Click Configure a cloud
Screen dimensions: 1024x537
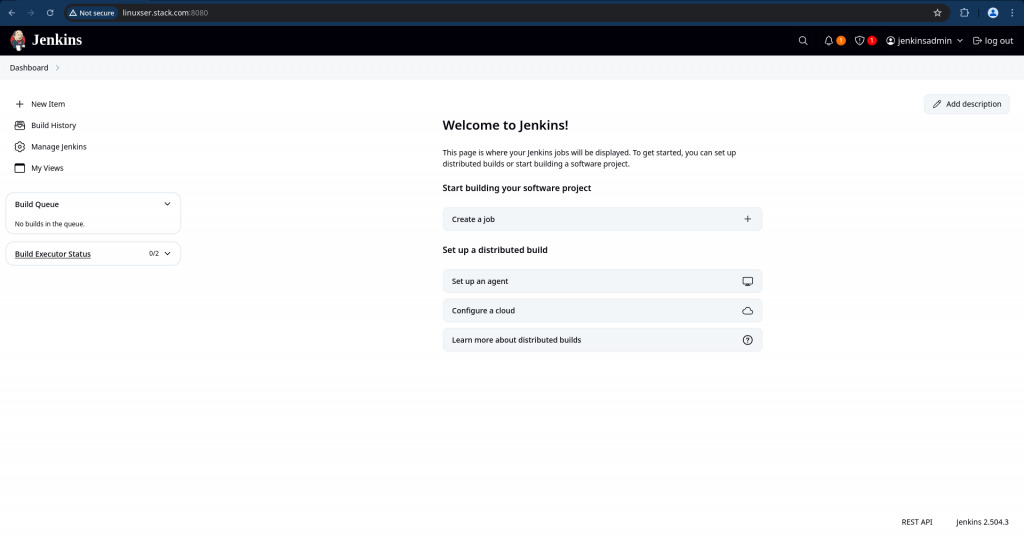point(602,310)
